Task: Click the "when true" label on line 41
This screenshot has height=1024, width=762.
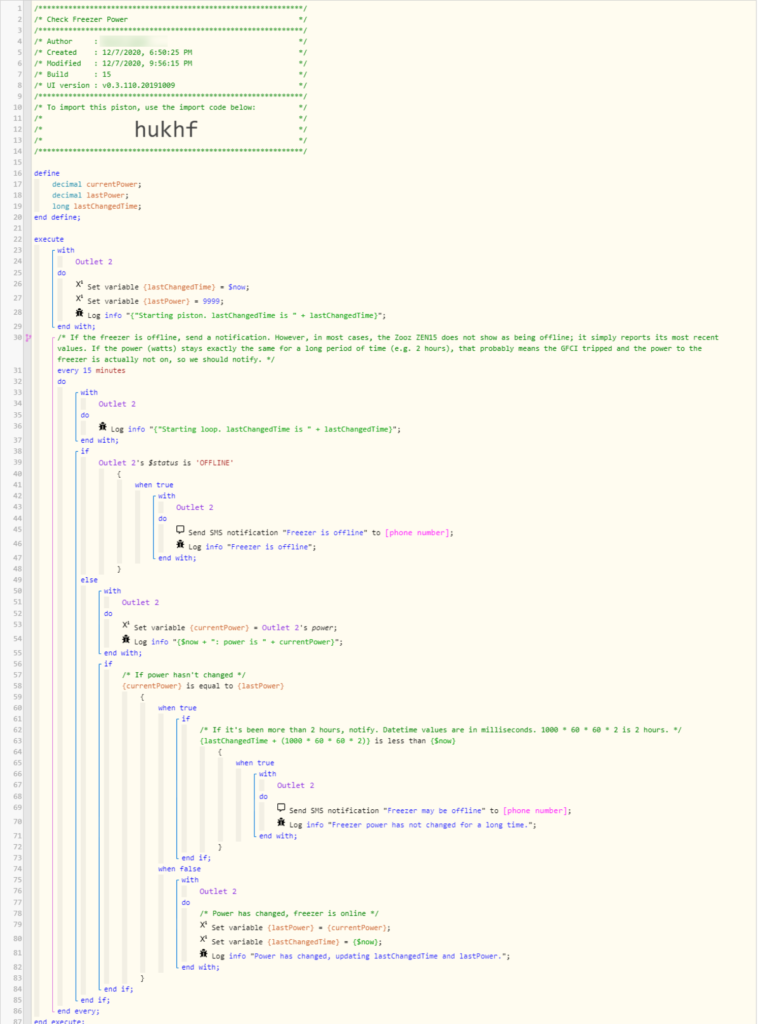Action: 154,485
